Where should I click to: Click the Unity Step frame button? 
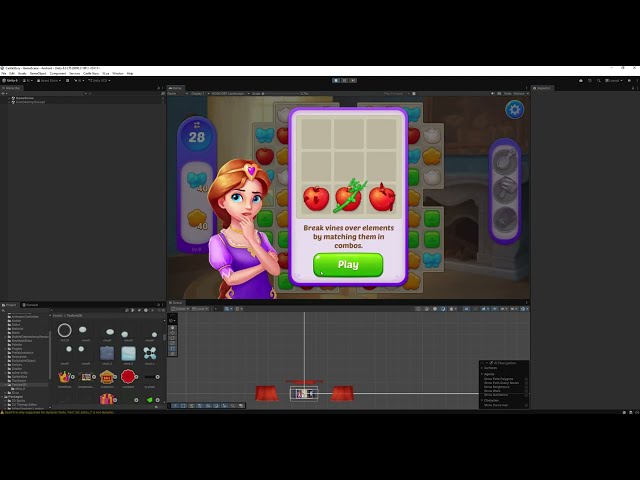tap(353, 80)
